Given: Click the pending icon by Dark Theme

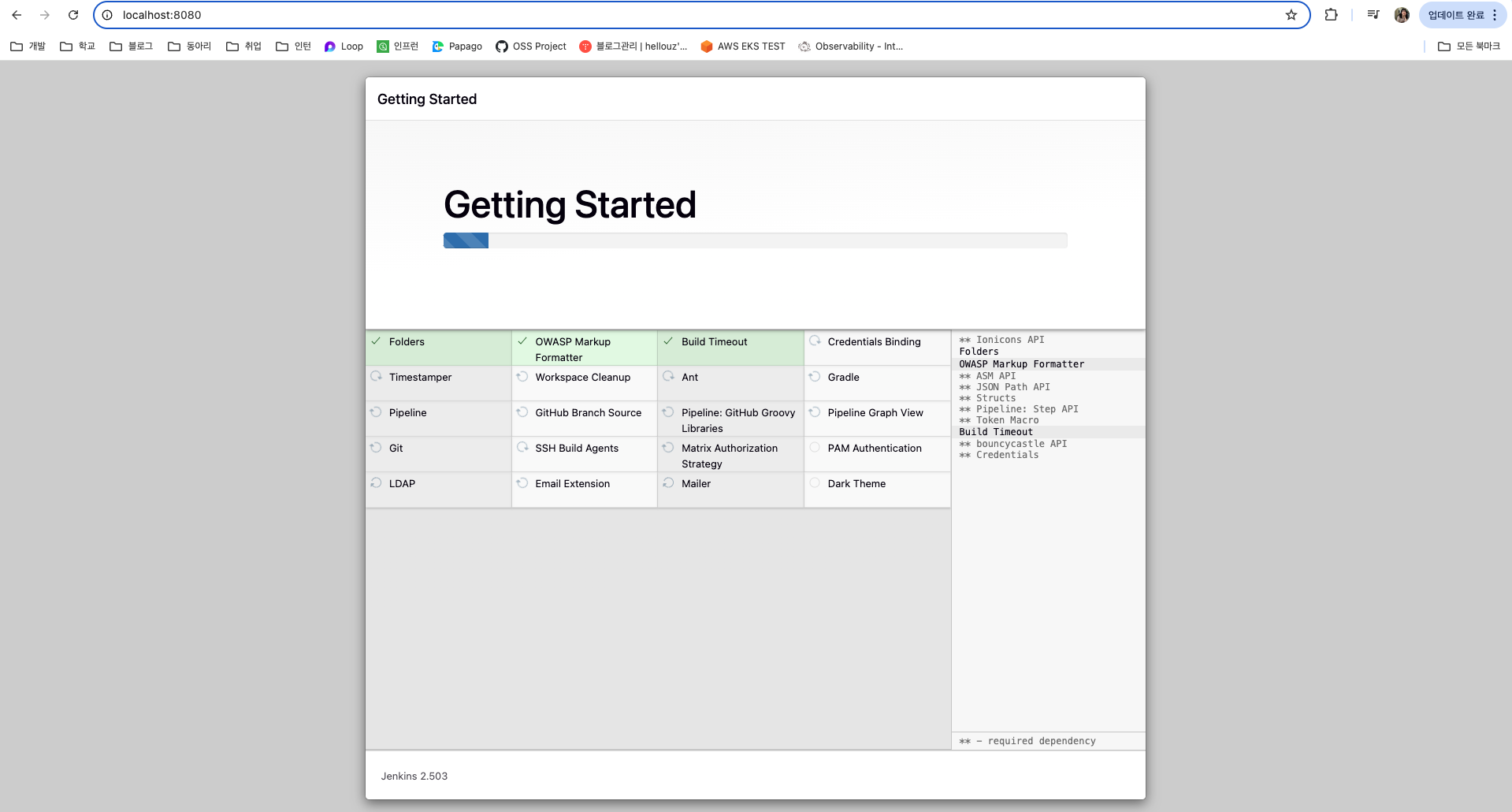Looking at the screenshot, I should click(x=815, y=482).
